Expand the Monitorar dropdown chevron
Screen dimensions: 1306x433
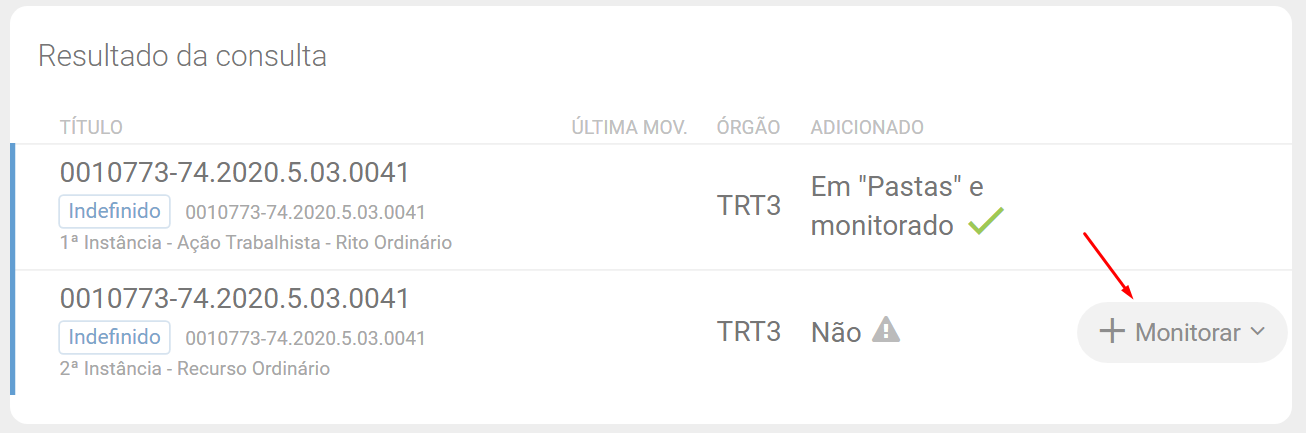[x=1258, y=332]
